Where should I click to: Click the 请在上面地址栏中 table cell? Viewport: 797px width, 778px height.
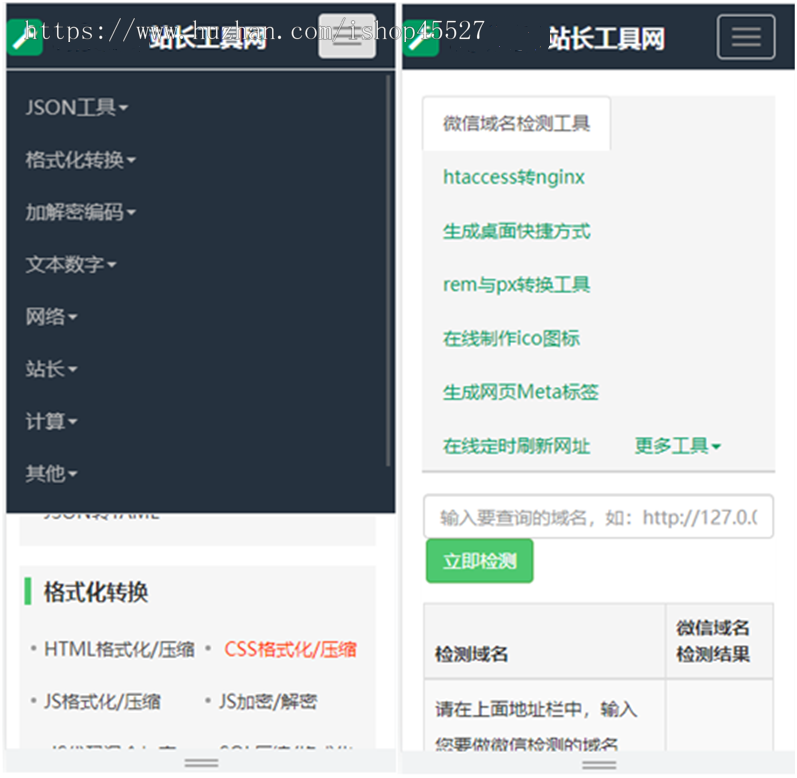pos(544,715)
